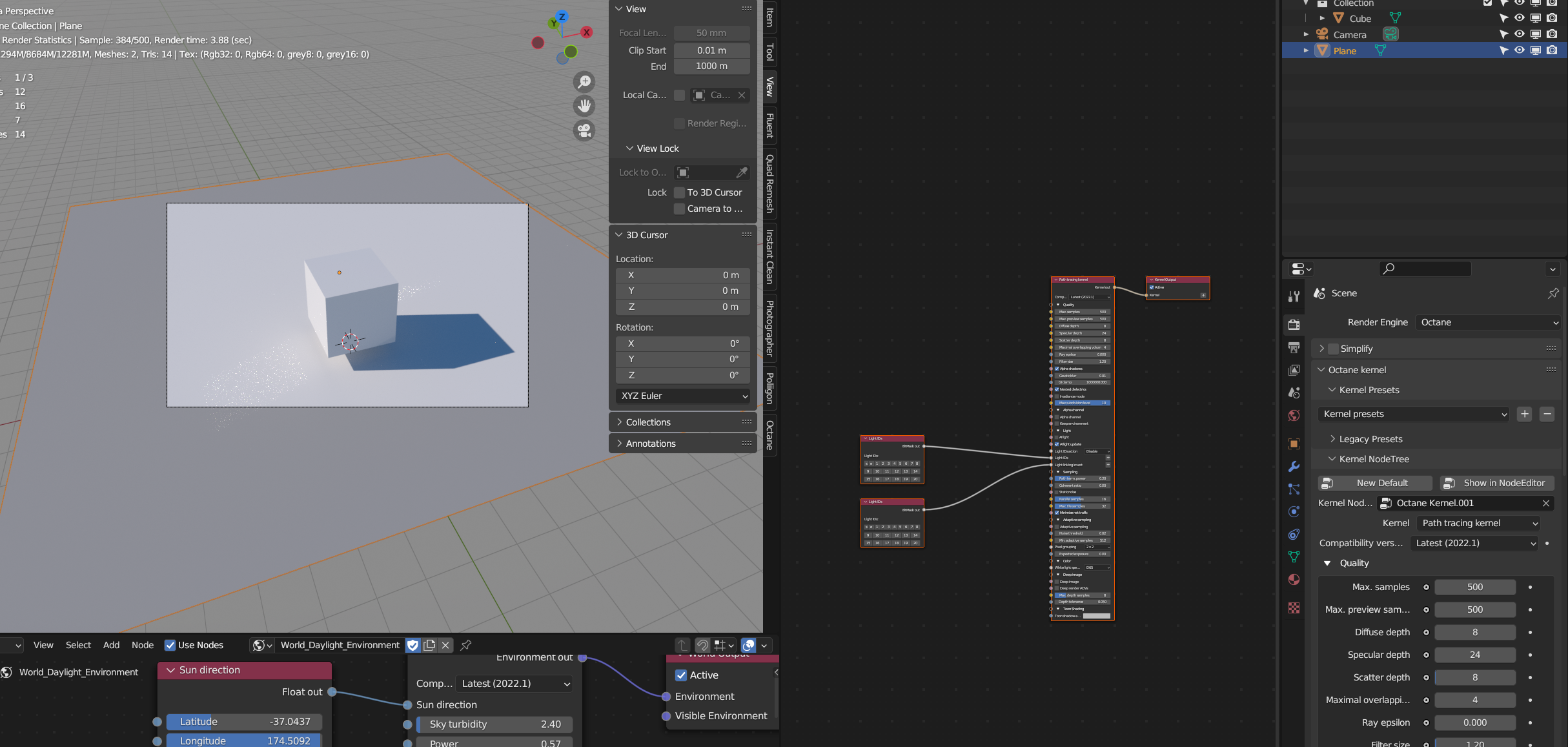Click the Latitude slider field
1568x747 pixels.
tap(245, 722)
